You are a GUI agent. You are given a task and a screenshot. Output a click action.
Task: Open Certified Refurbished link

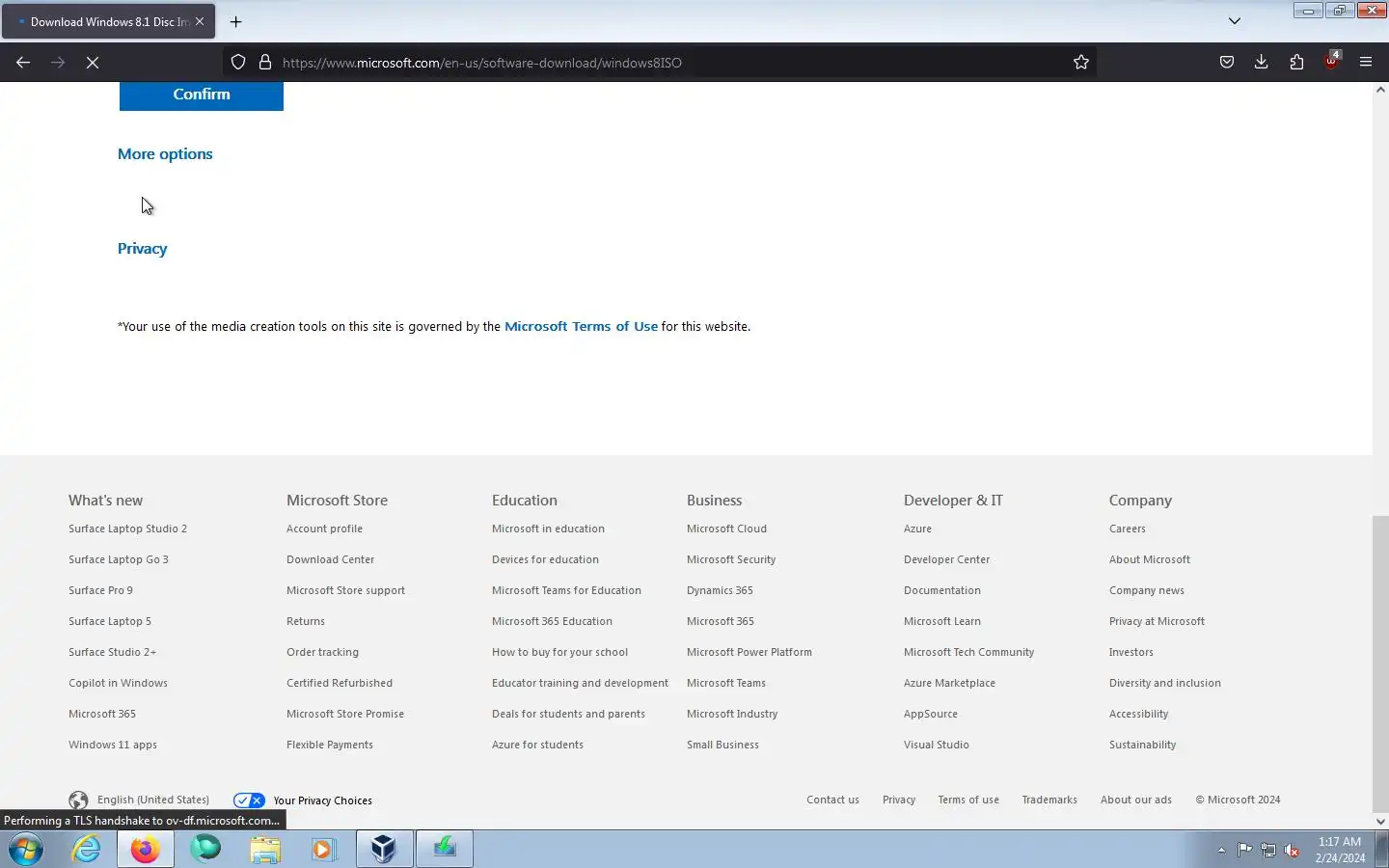click(340, 683)
